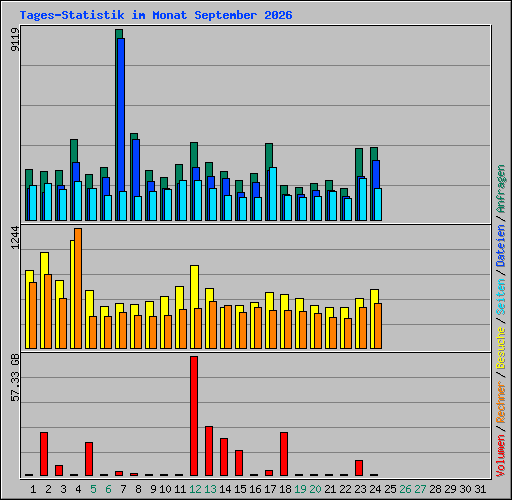Click the green Anfragen legend label
The height and width of the screenshot is (500, 512).
click(501, 189)
